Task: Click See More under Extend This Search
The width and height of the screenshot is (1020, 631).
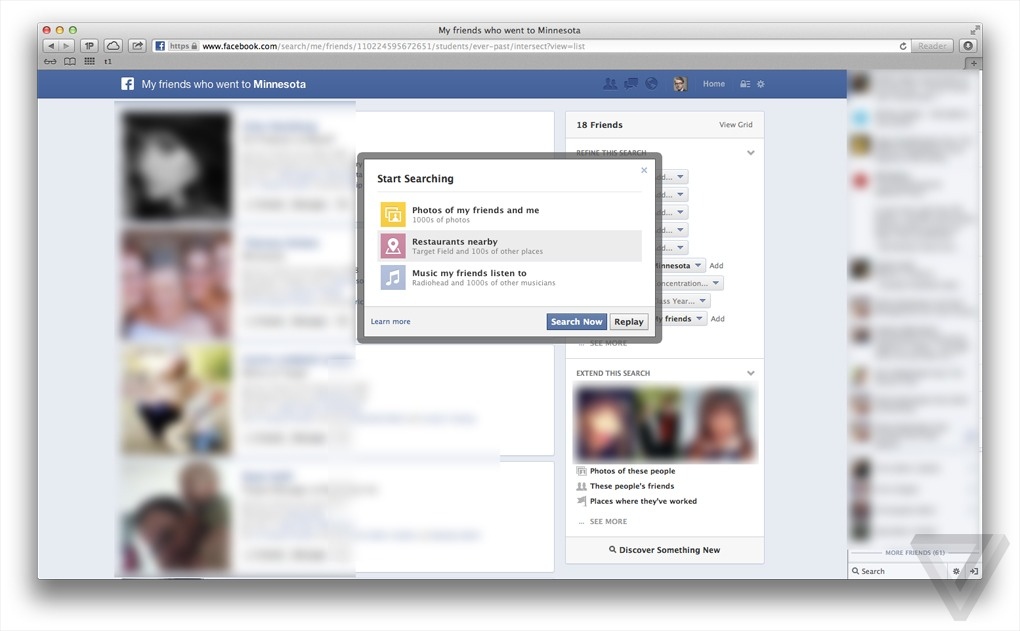Action: (x=608, y=521)
